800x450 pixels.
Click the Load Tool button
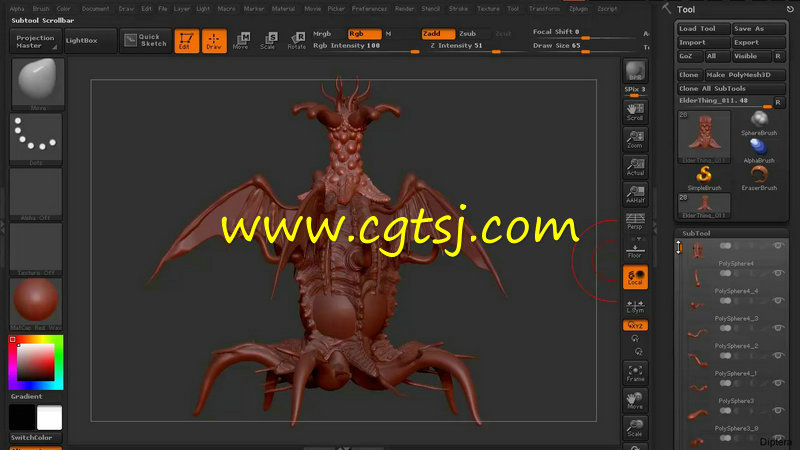(703, 29)
